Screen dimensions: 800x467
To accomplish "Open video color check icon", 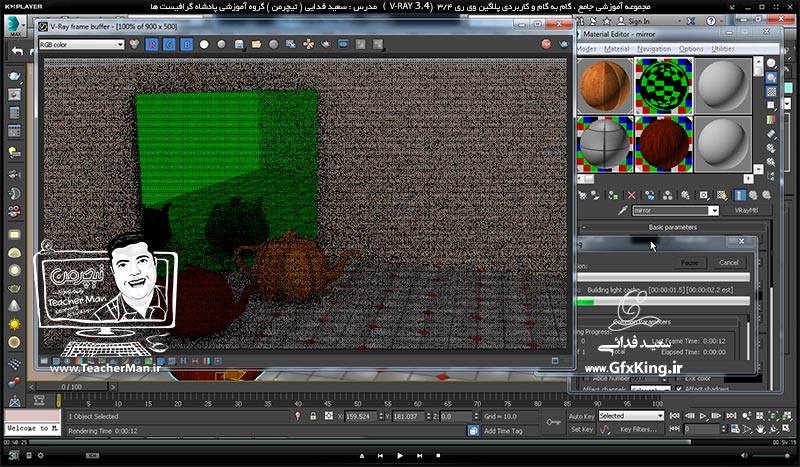I will pos(771,120).
